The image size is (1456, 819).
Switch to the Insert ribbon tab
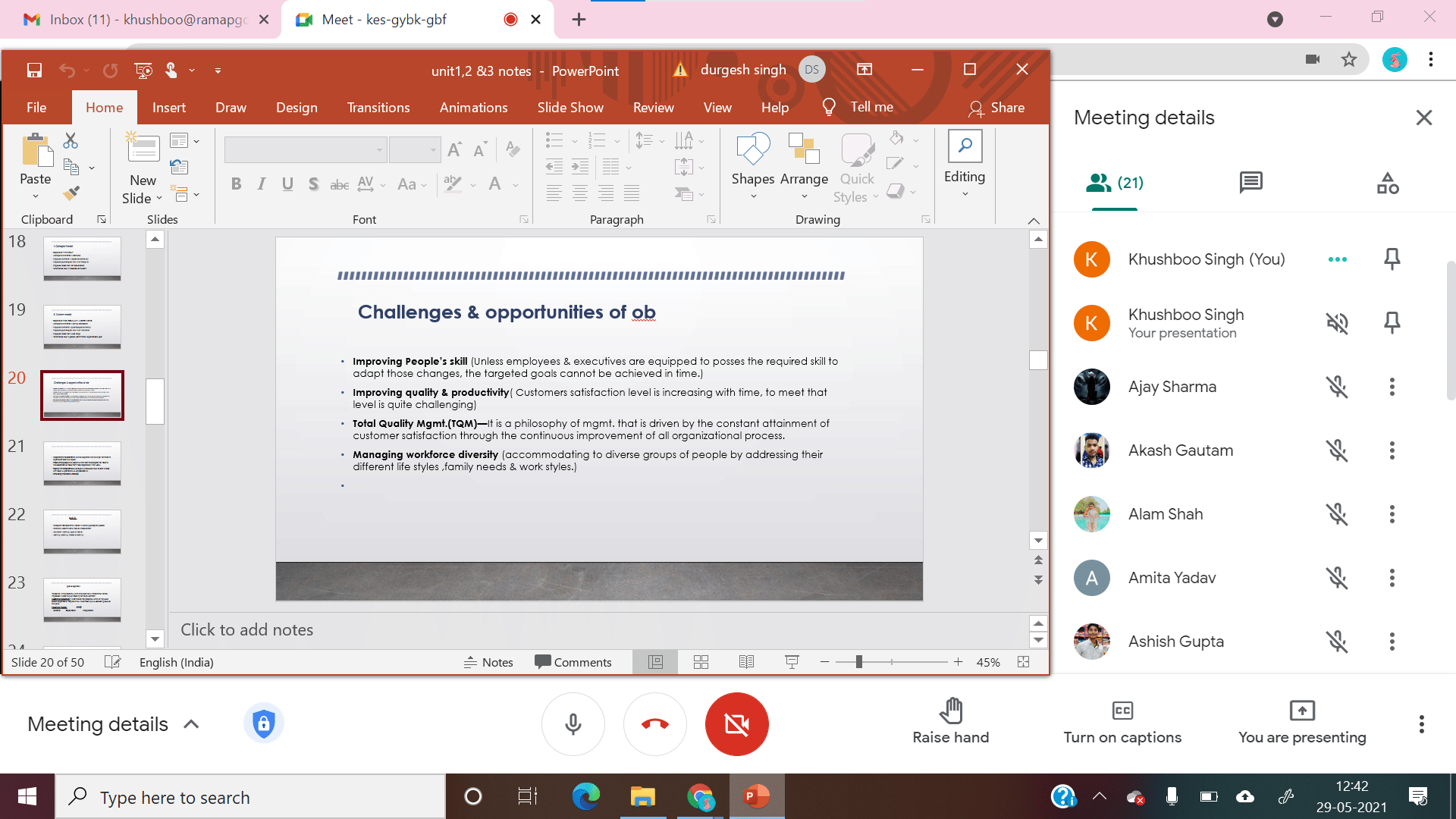(168, 107)
